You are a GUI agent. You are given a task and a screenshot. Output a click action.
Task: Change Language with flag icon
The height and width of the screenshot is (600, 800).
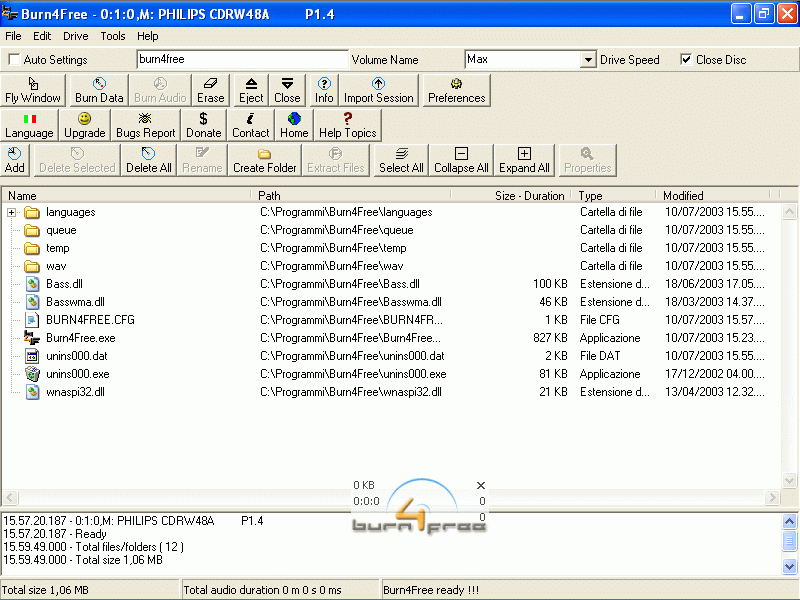point(29,125)
